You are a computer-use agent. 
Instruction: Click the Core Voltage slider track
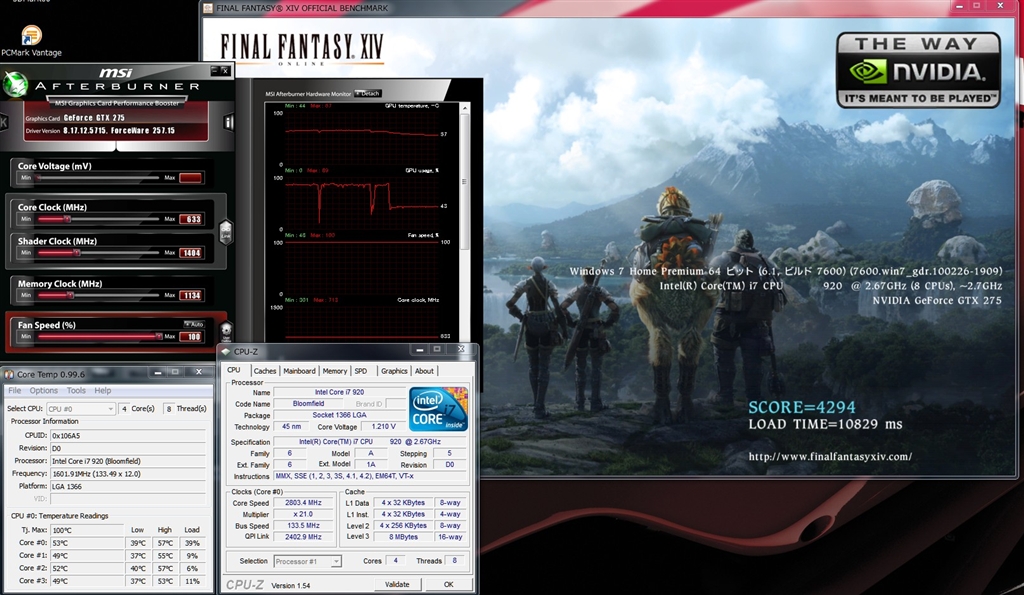point(98,178)
